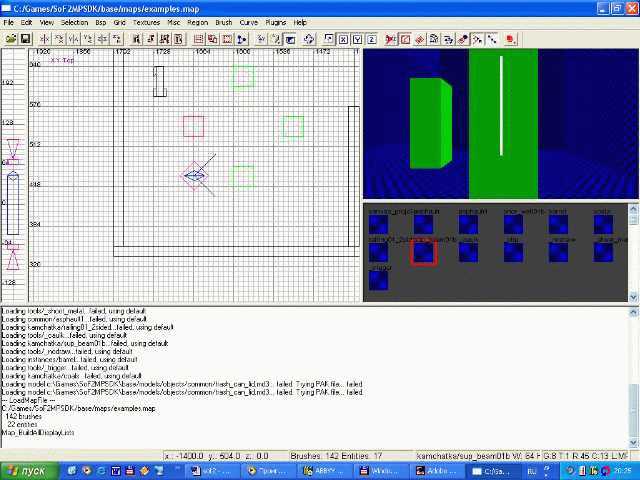Open the Misc menu
The width and height of the screenshot is (640, 480).
coord(173,22)
